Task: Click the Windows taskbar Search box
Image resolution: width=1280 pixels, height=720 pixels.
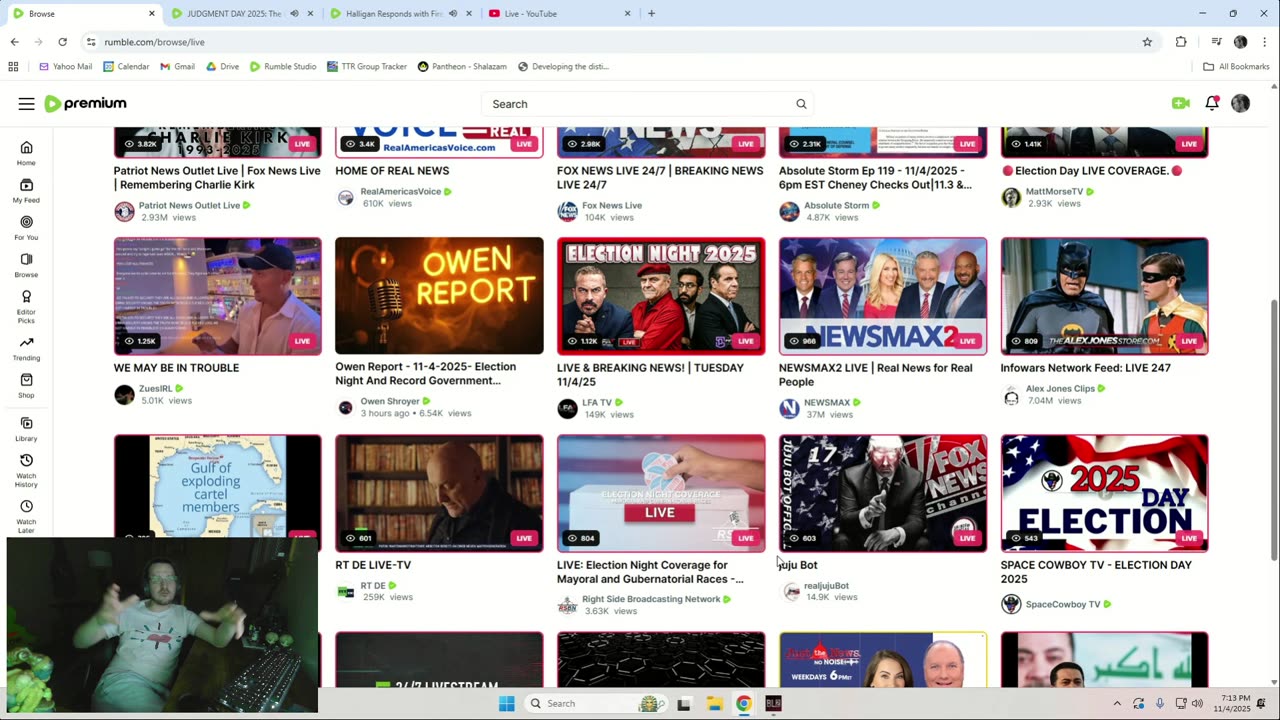Action: click(x=595, y=703)
